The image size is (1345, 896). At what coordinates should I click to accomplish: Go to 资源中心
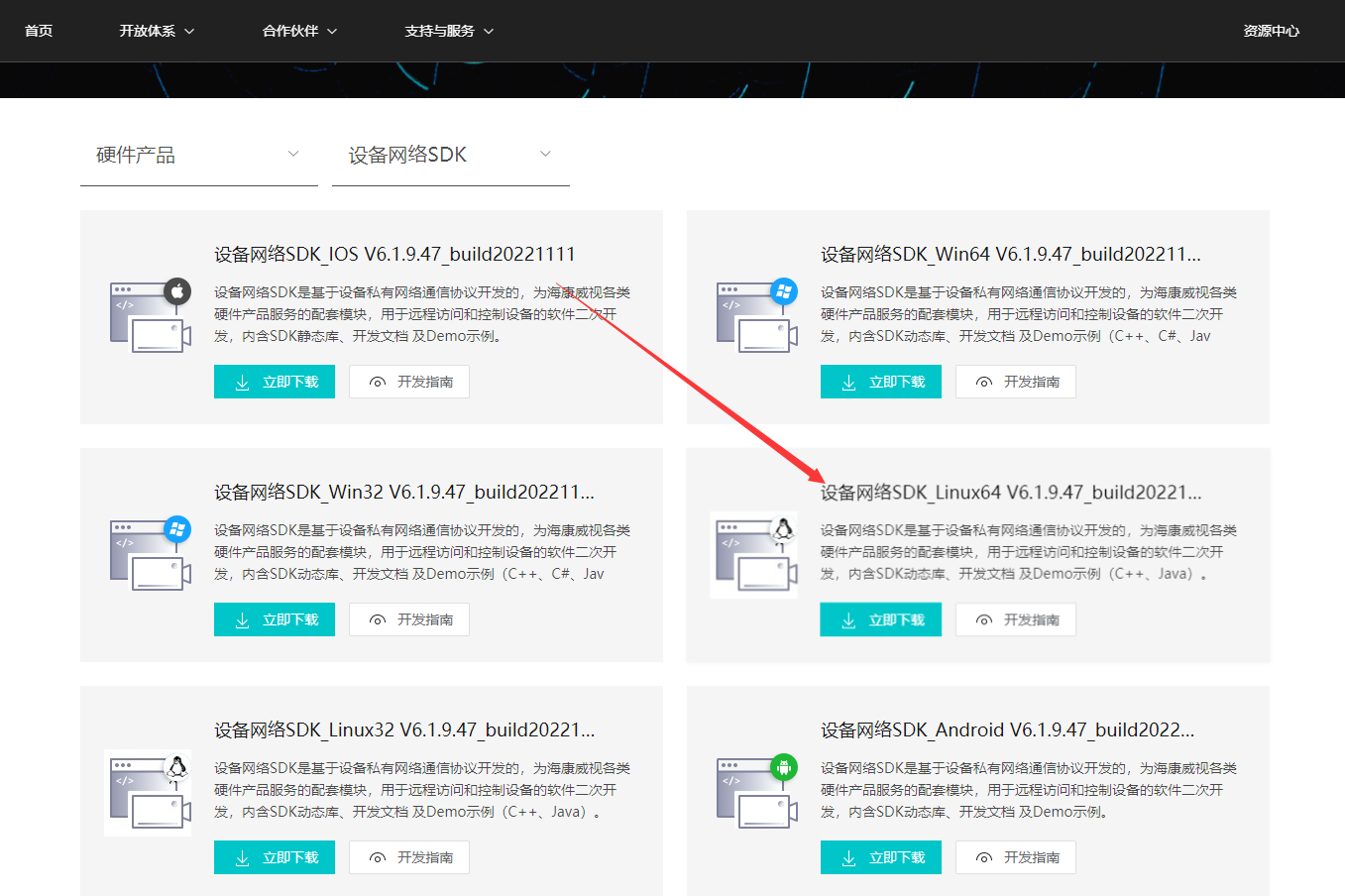1272,31
